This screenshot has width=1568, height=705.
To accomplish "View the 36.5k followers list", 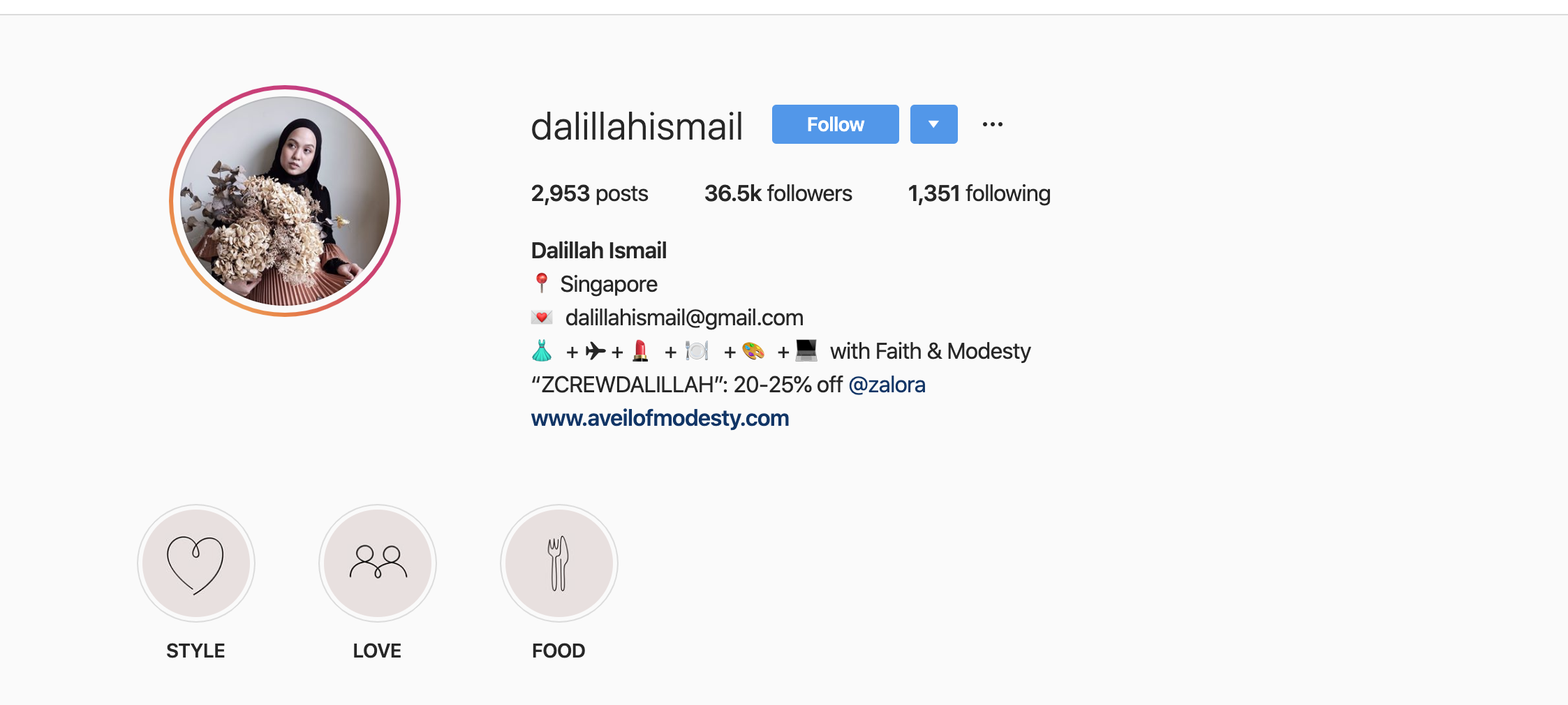I will click(x=778, y=193).
